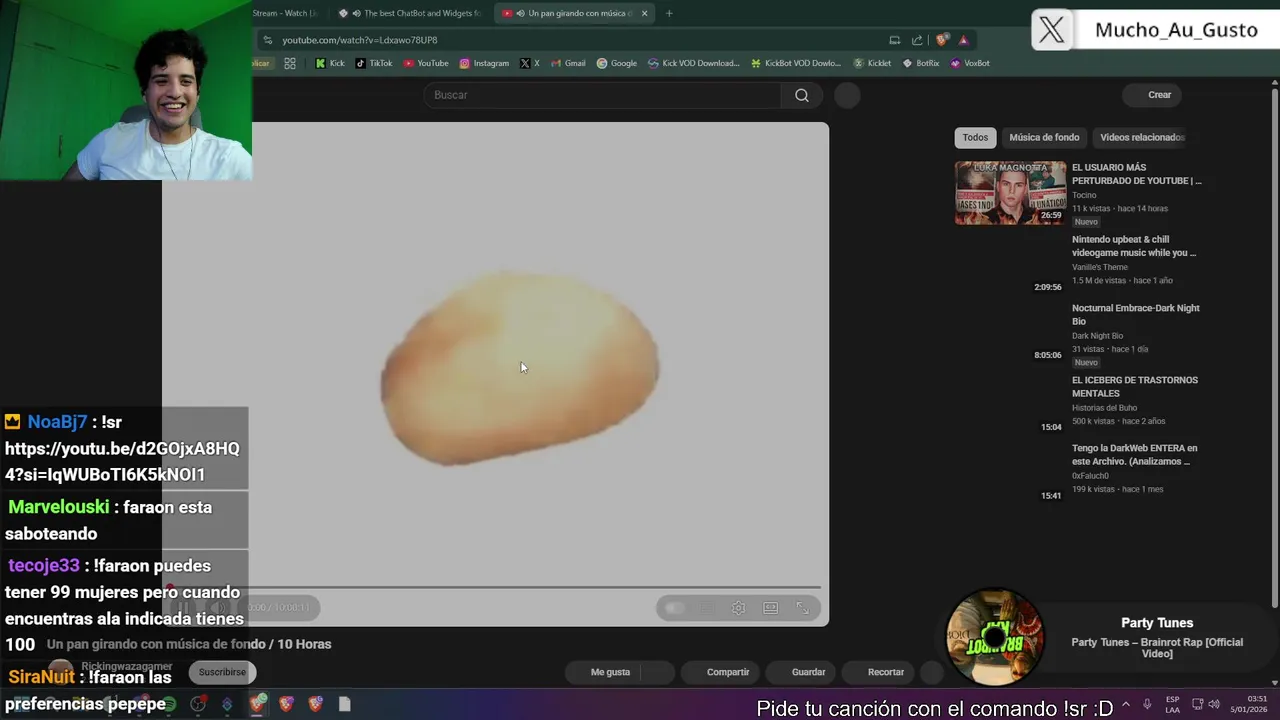This screenshot has width=1280, height=720.
Task: Open the TikTok bookmark
Action: click(x=374, y=63)
